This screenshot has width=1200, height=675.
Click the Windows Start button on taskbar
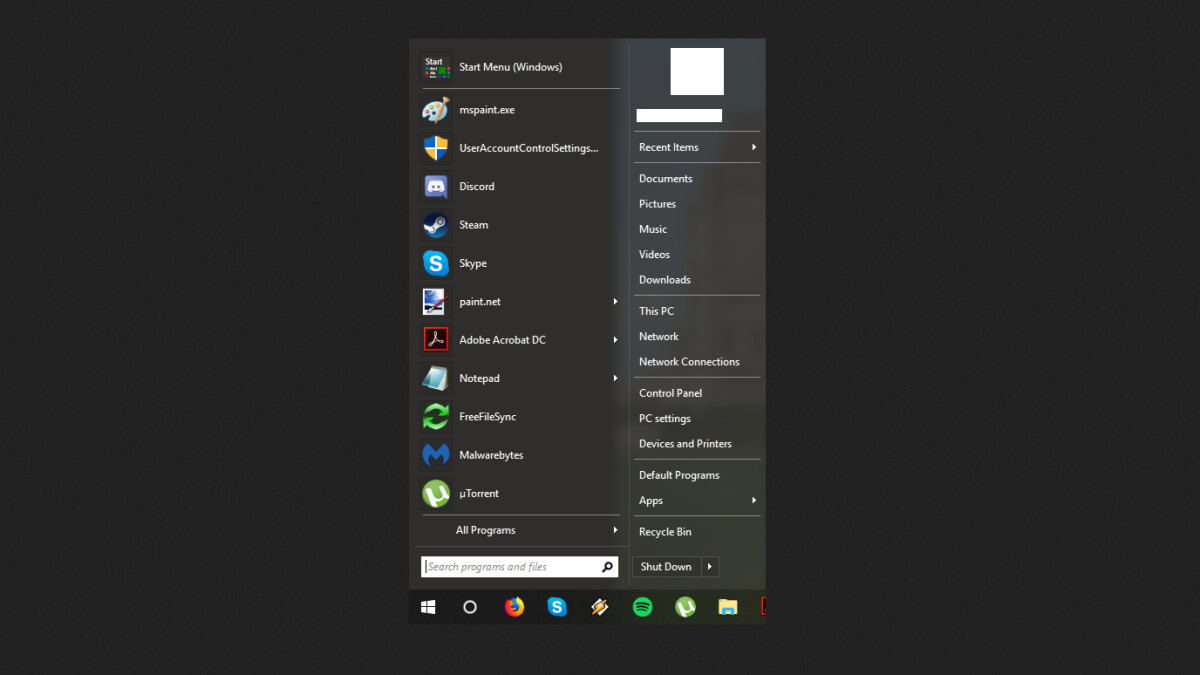click(x=428, y=607)
